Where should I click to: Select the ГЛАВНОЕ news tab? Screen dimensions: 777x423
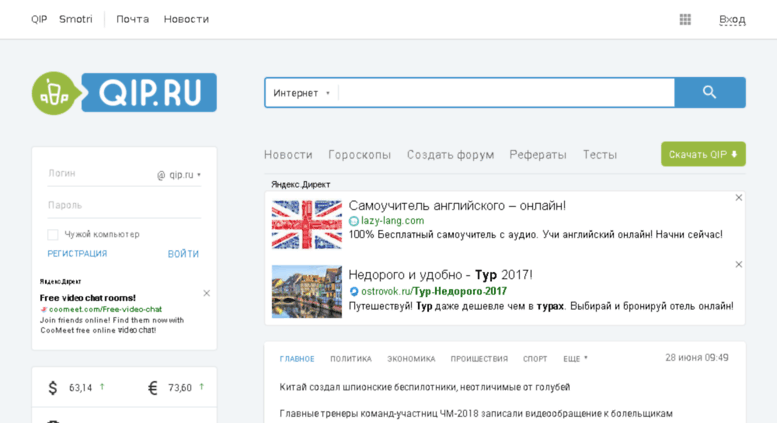coord(297,359)
